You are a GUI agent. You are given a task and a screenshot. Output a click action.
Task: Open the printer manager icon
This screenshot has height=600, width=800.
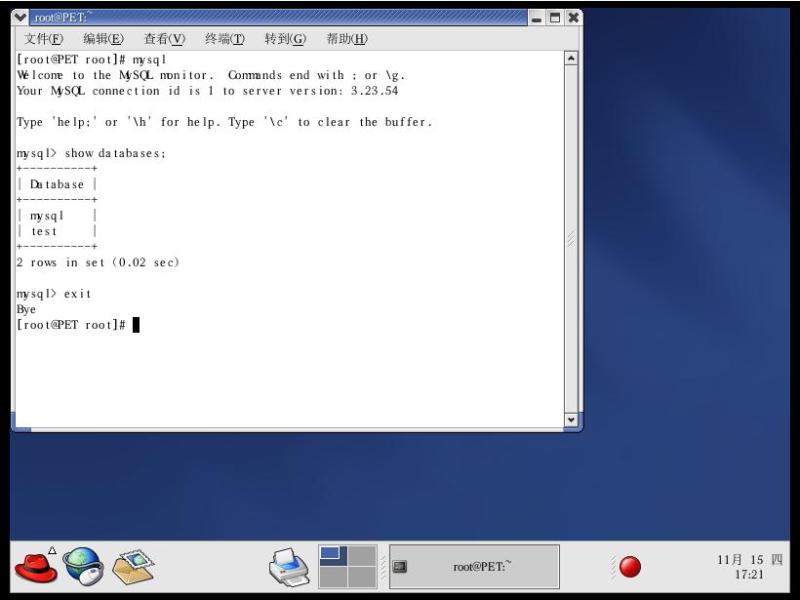[289, 568]
